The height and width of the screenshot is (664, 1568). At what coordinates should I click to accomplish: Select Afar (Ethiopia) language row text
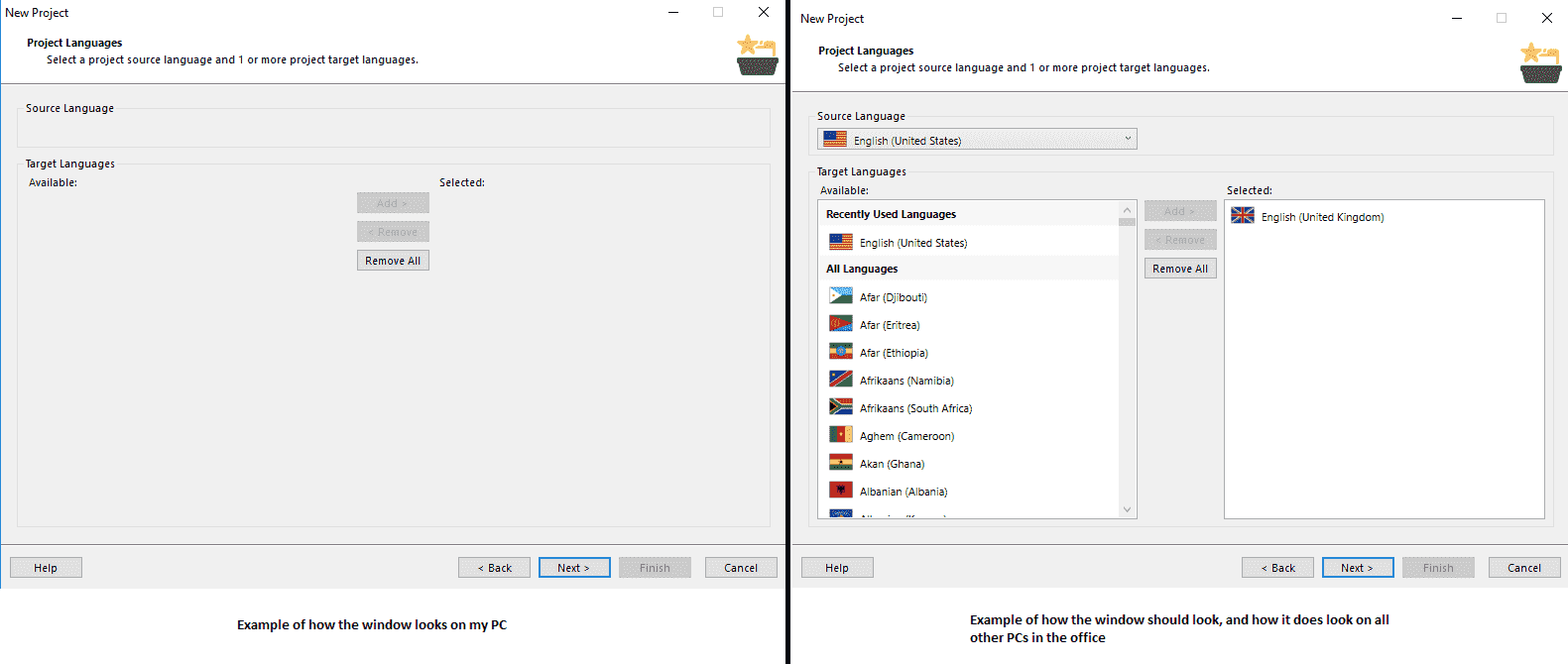[x=894, y=353]
